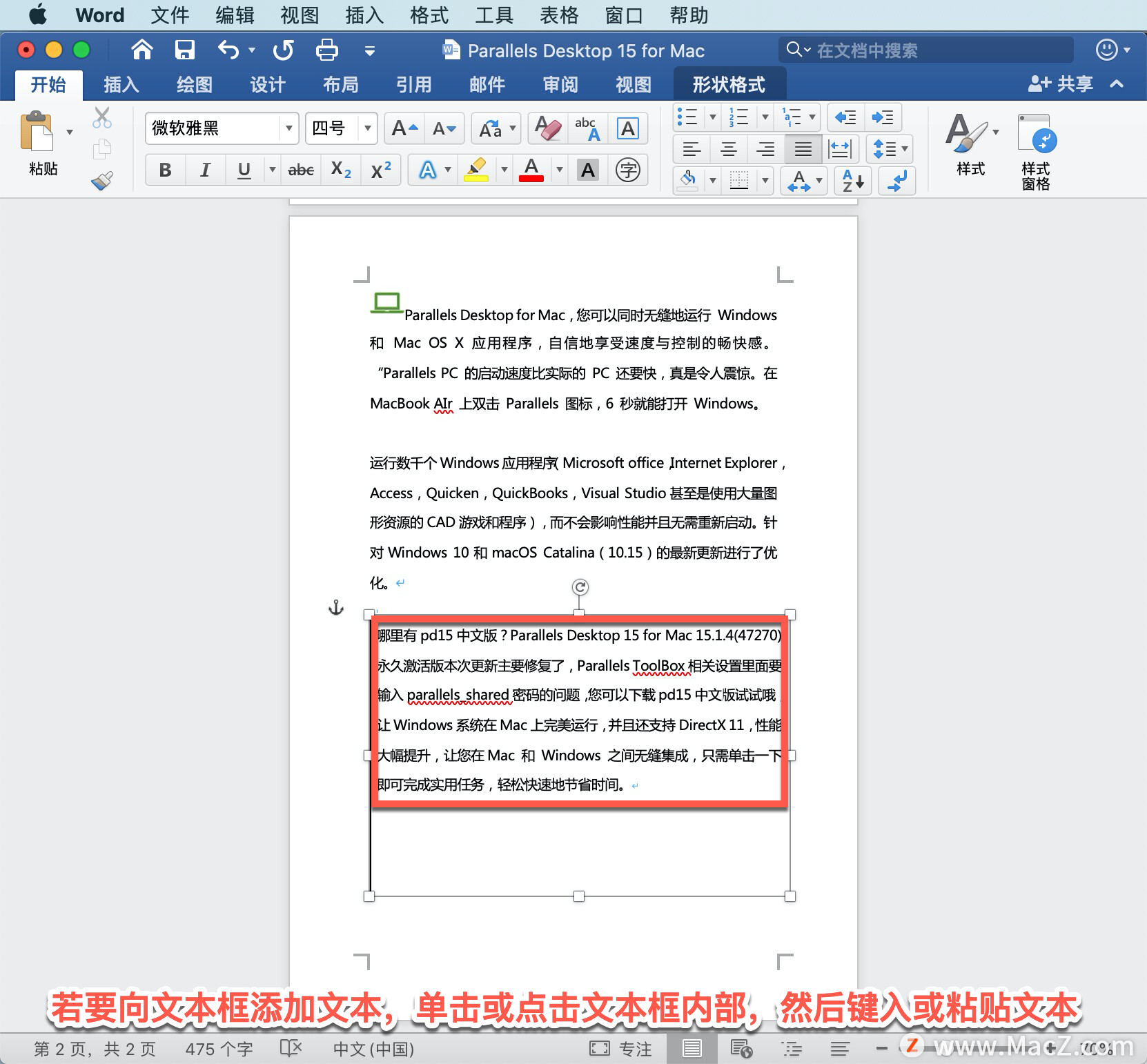
Task: Open highlight color dropdown arrow
Action: pyautogui.click(x=504, y=170)
